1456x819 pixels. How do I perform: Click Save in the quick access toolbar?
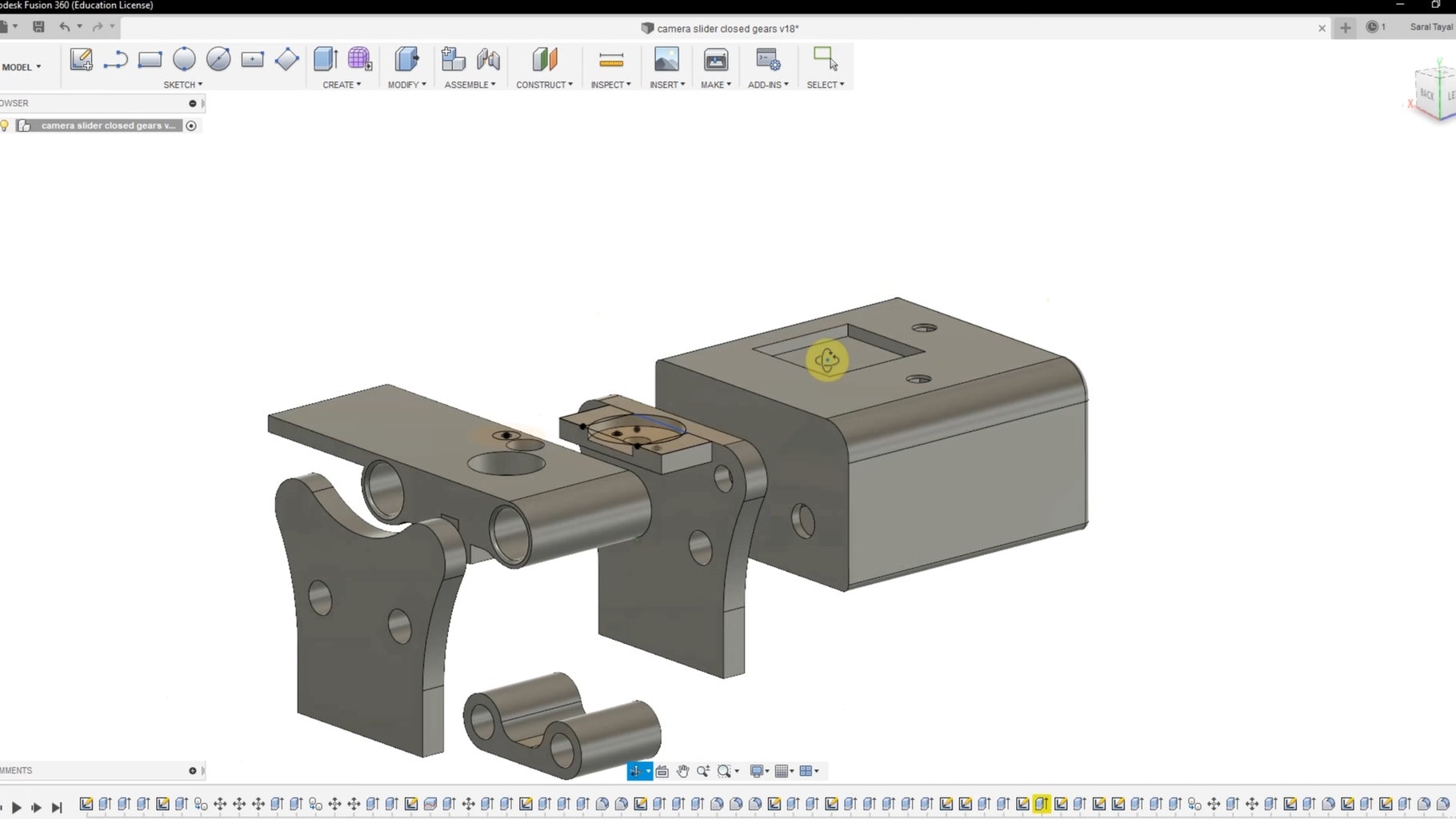coord(38,26)
